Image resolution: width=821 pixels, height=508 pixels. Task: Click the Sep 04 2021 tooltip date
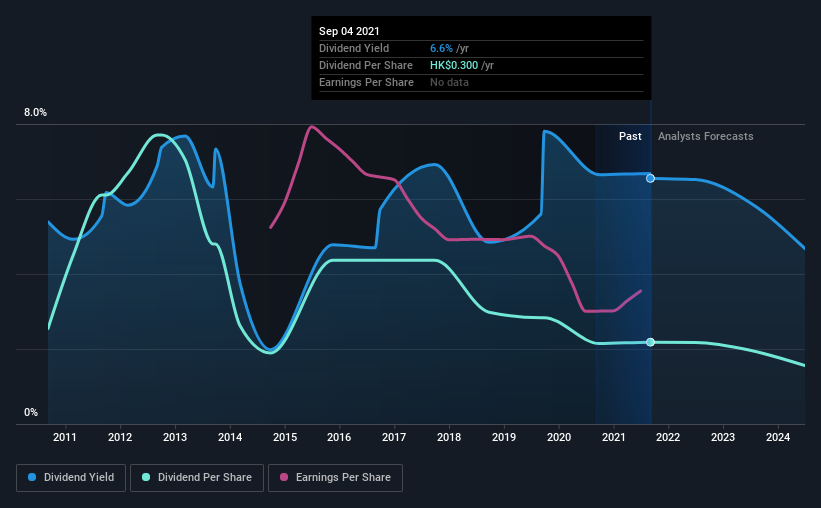[349, 31]
